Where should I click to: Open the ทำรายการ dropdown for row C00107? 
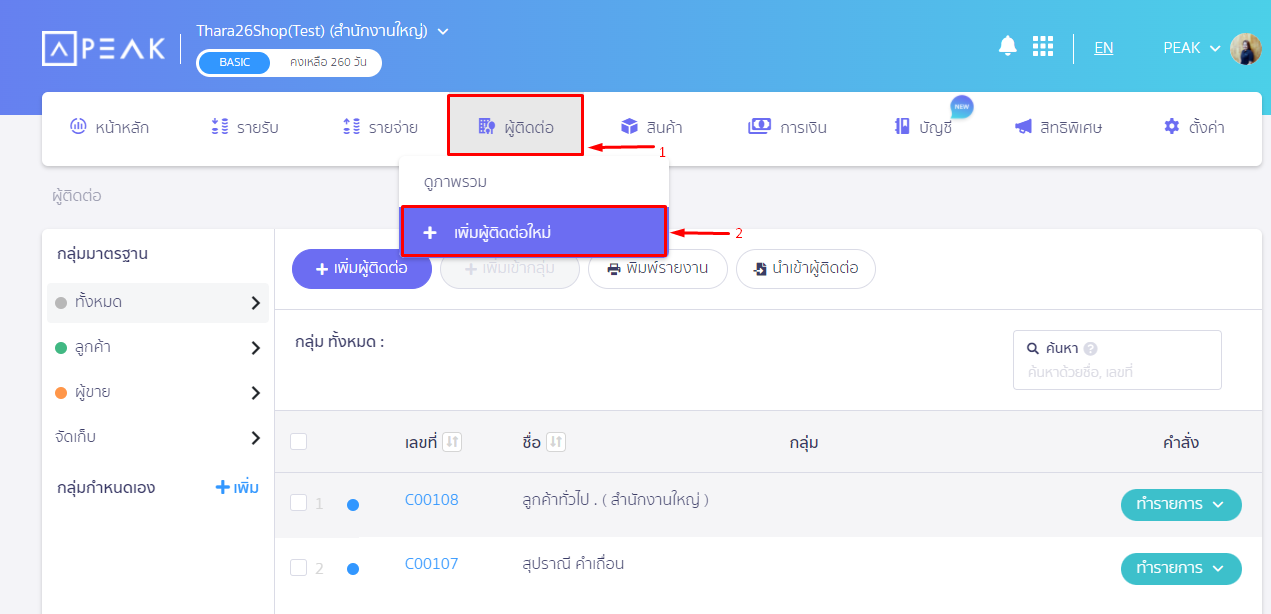(x=1180, y=568)
